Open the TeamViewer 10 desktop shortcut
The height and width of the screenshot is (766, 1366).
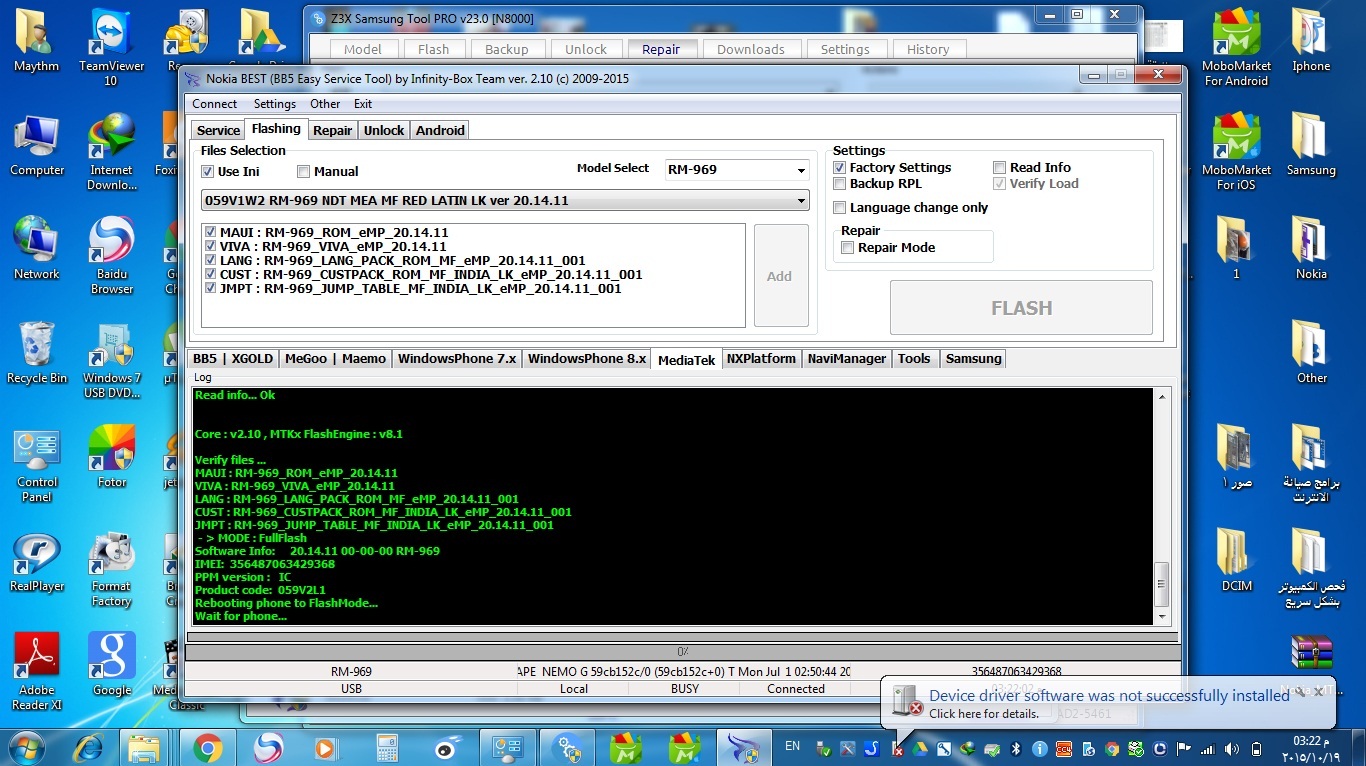(112, 47)
